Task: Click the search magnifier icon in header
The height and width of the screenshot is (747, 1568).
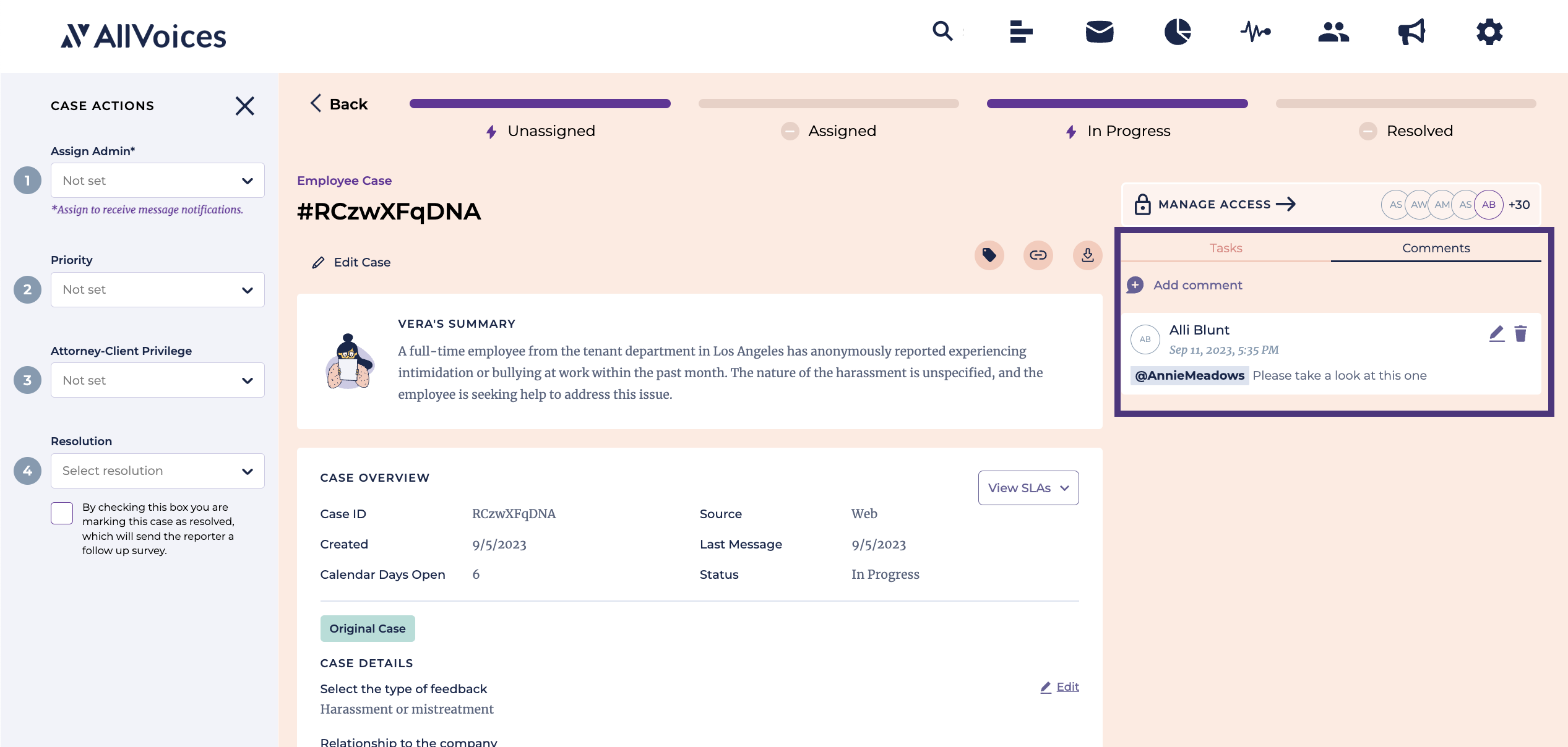Action: [942, 31]
